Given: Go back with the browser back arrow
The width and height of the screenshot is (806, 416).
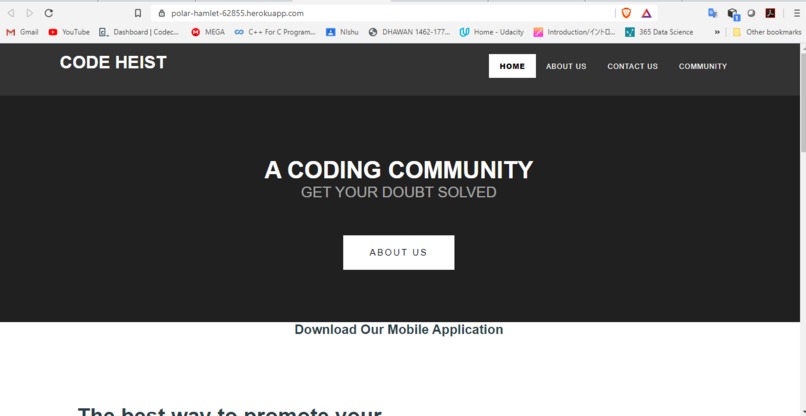Looking at the screenshot, I should [10, 13].
